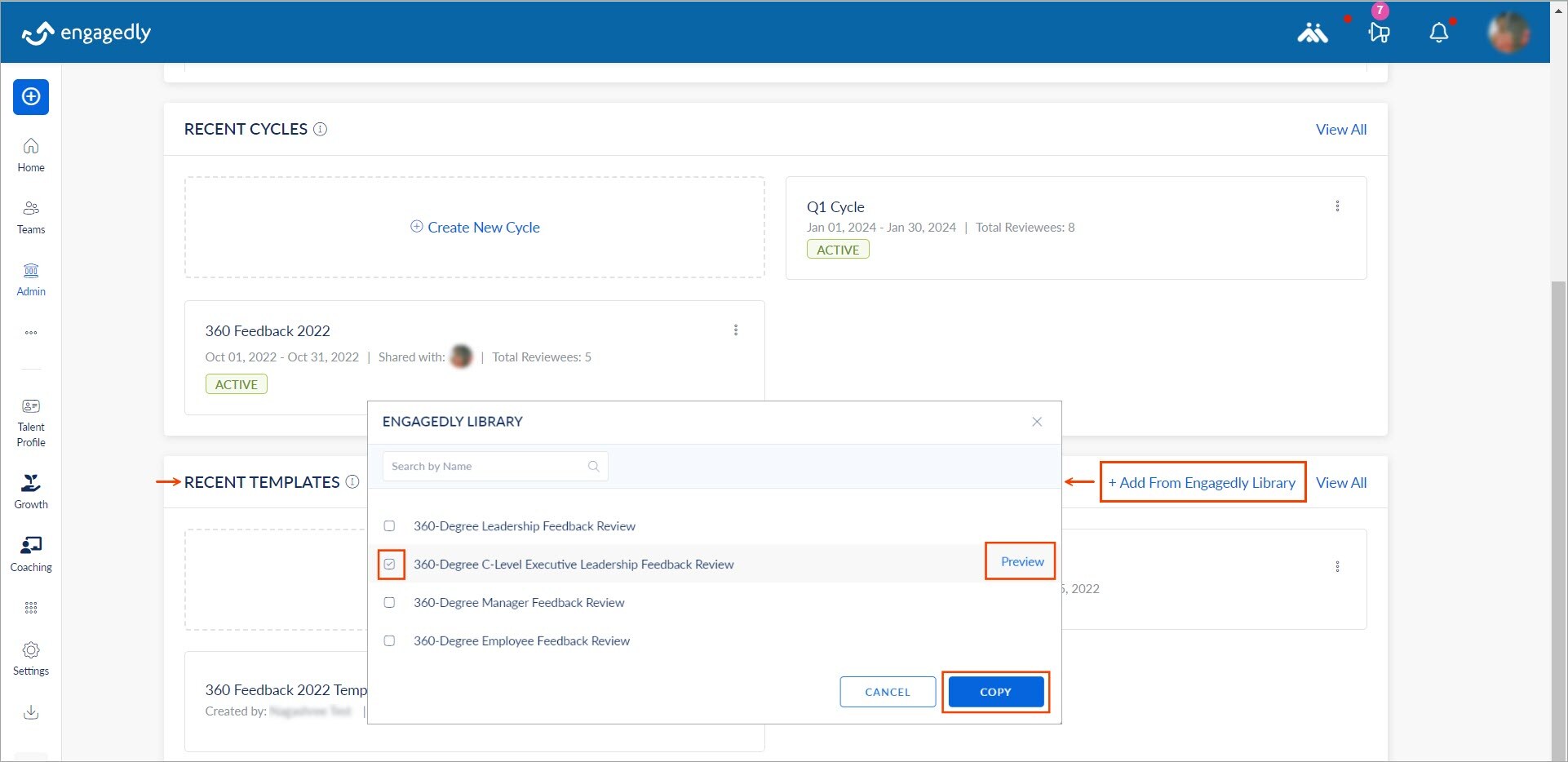
Task: Click the download icon in sidebar
Action: click(x=31, y=712)
